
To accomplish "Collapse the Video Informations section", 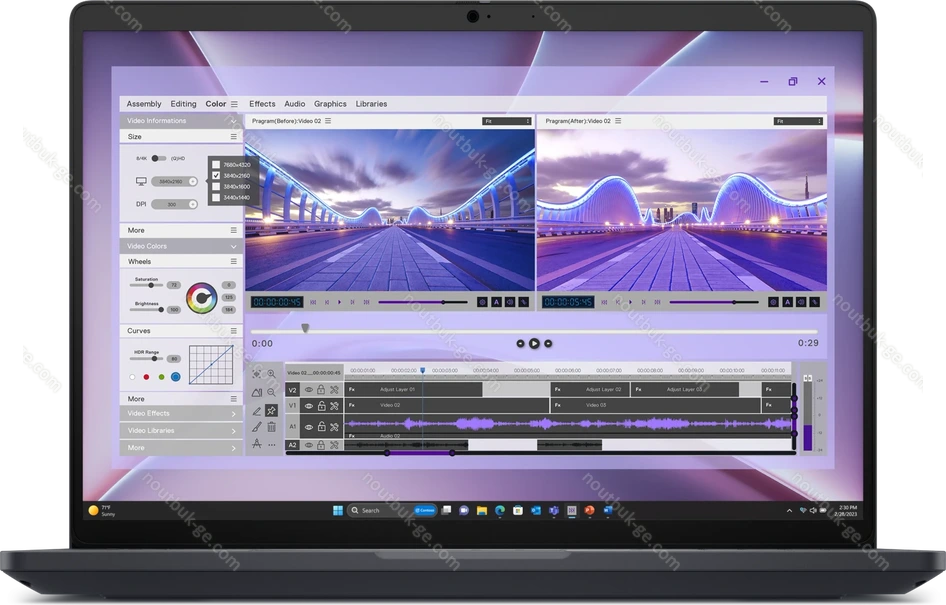I will click(x=234, y=121).
